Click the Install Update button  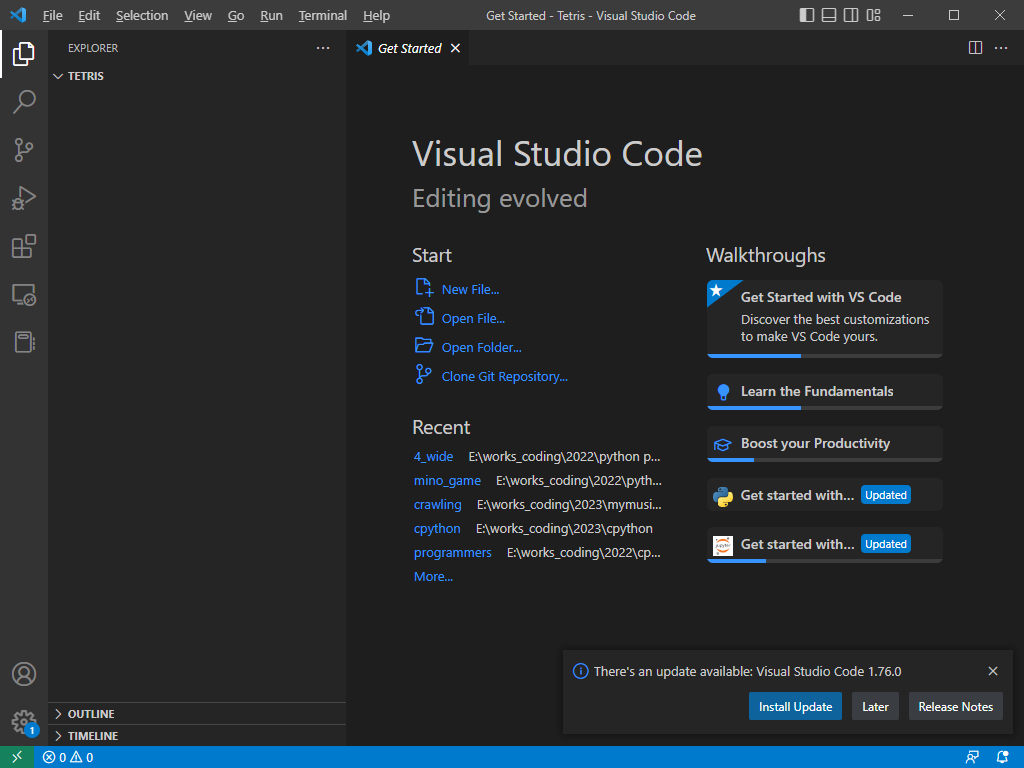(795, 707)
